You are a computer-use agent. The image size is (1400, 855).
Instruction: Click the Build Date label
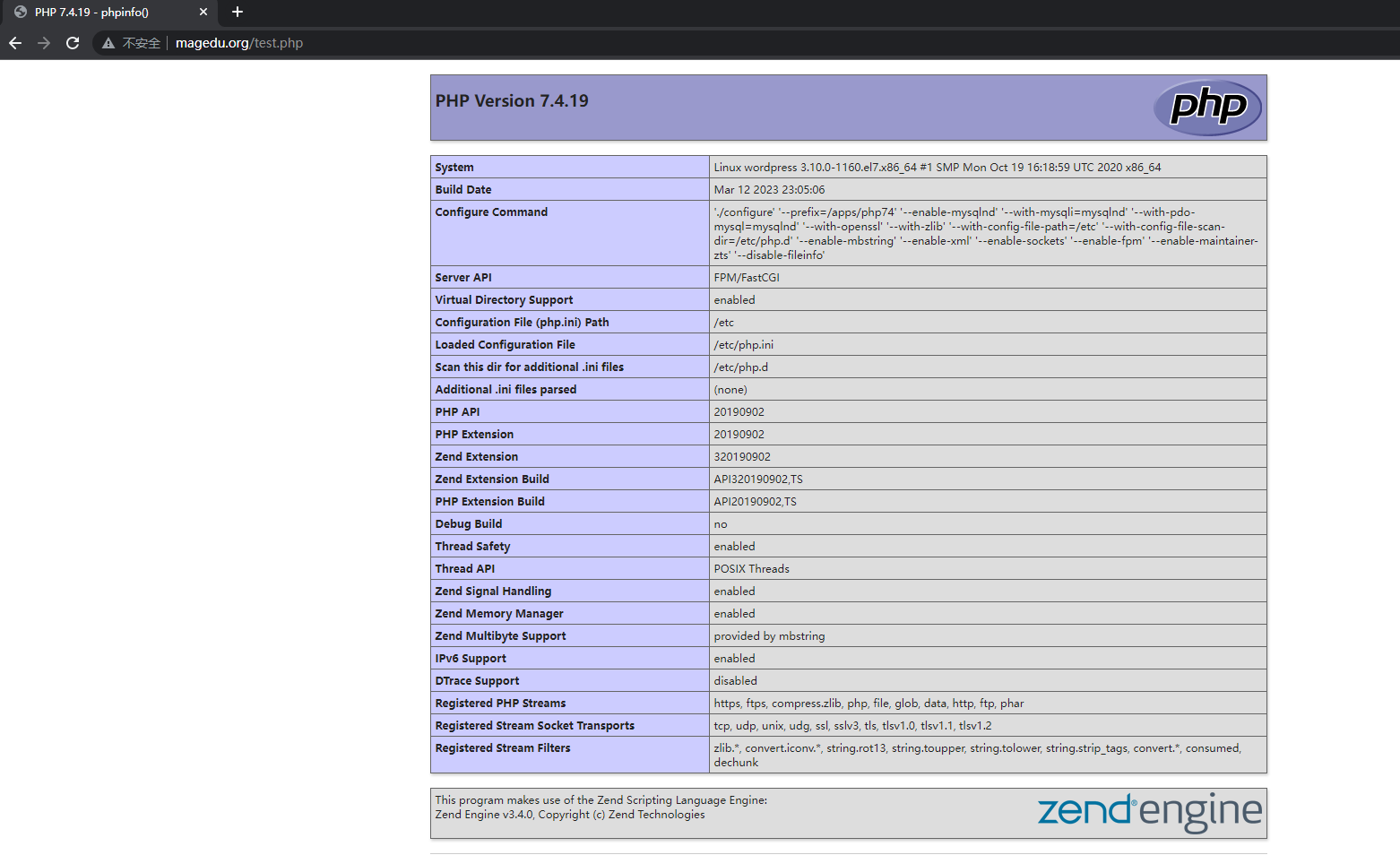[x=463, y=190]
